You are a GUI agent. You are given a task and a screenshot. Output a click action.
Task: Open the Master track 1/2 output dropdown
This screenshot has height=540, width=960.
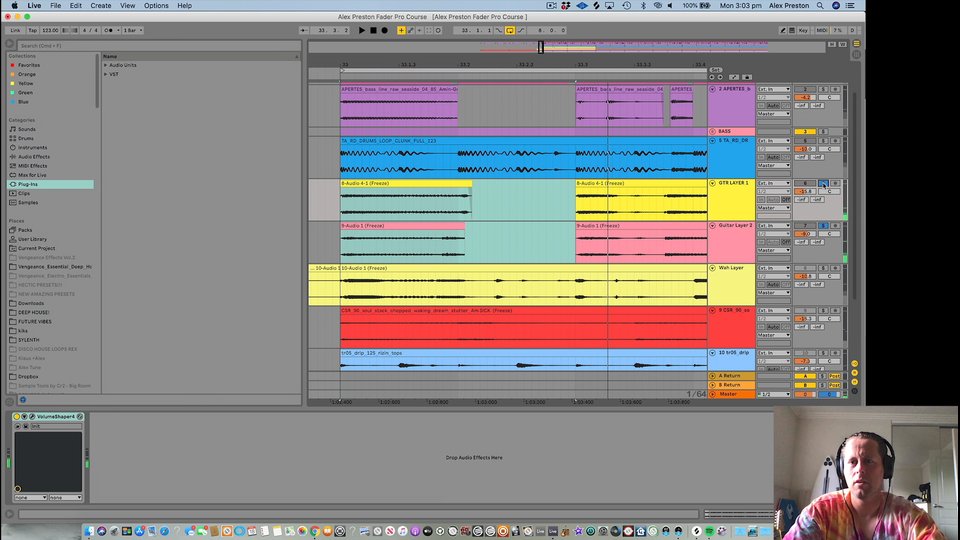click(774, 394)
